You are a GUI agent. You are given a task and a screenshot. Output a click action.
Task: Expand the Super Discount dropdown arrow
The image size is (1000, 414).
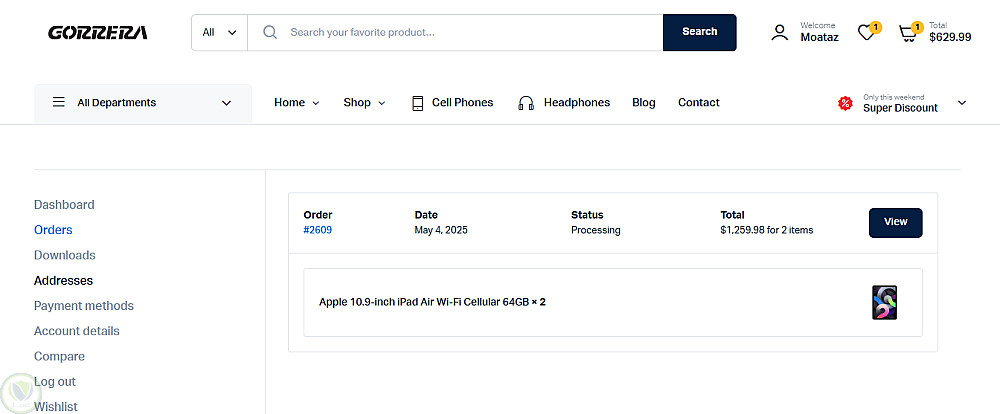(x=962, y=103)
